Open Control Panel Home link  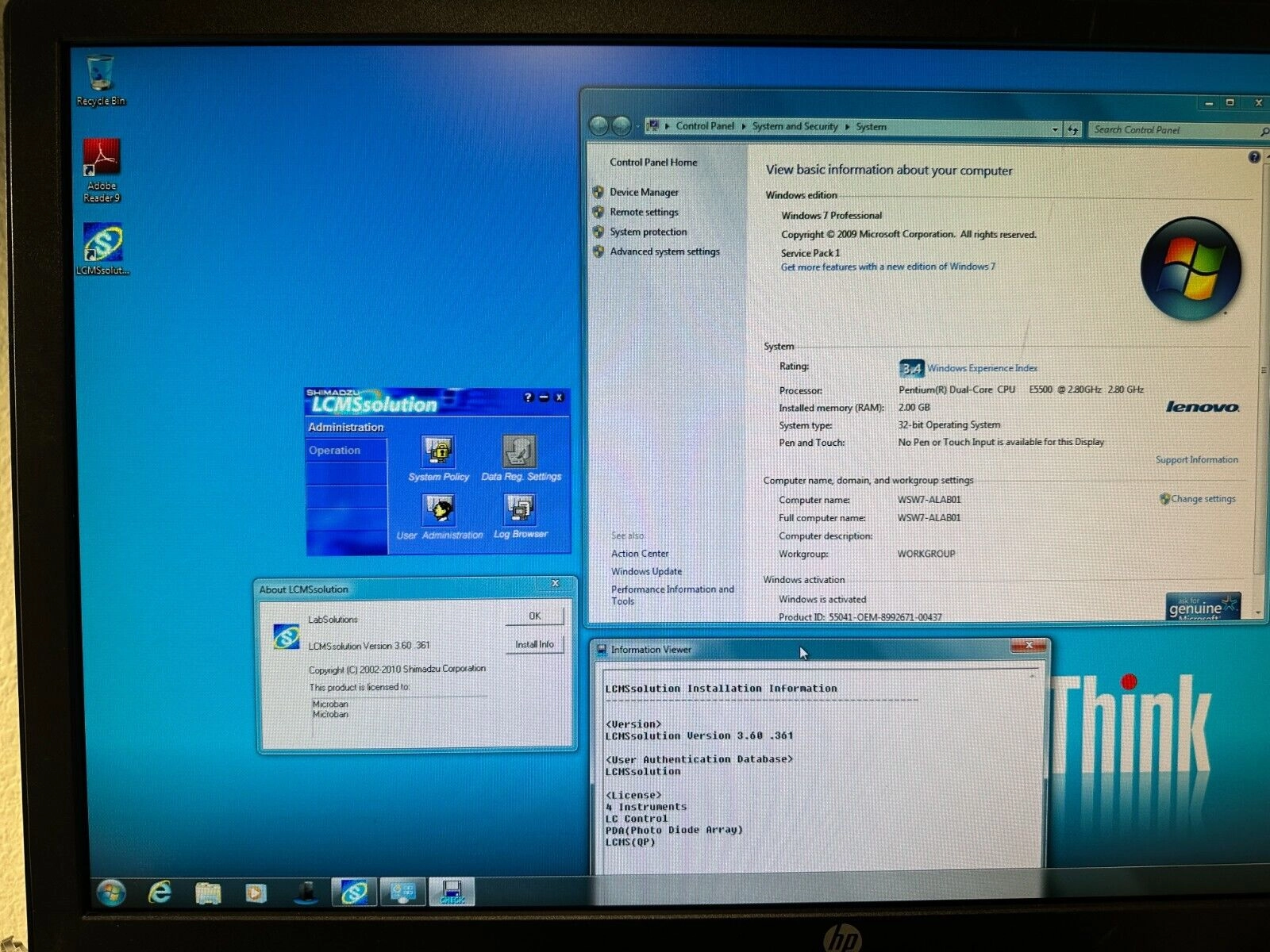653,162
